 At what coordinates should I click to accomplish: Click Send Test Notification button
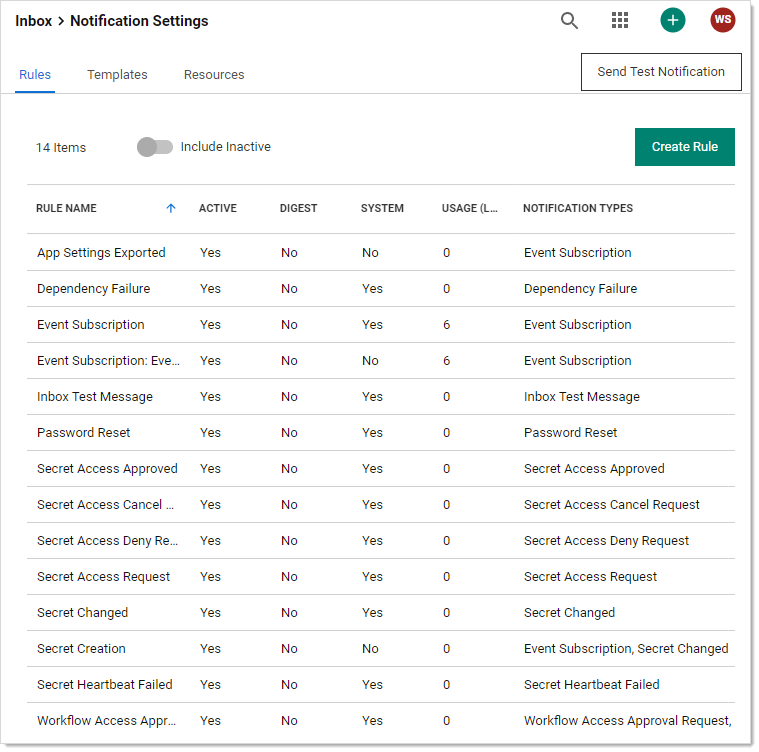[661, 72]
